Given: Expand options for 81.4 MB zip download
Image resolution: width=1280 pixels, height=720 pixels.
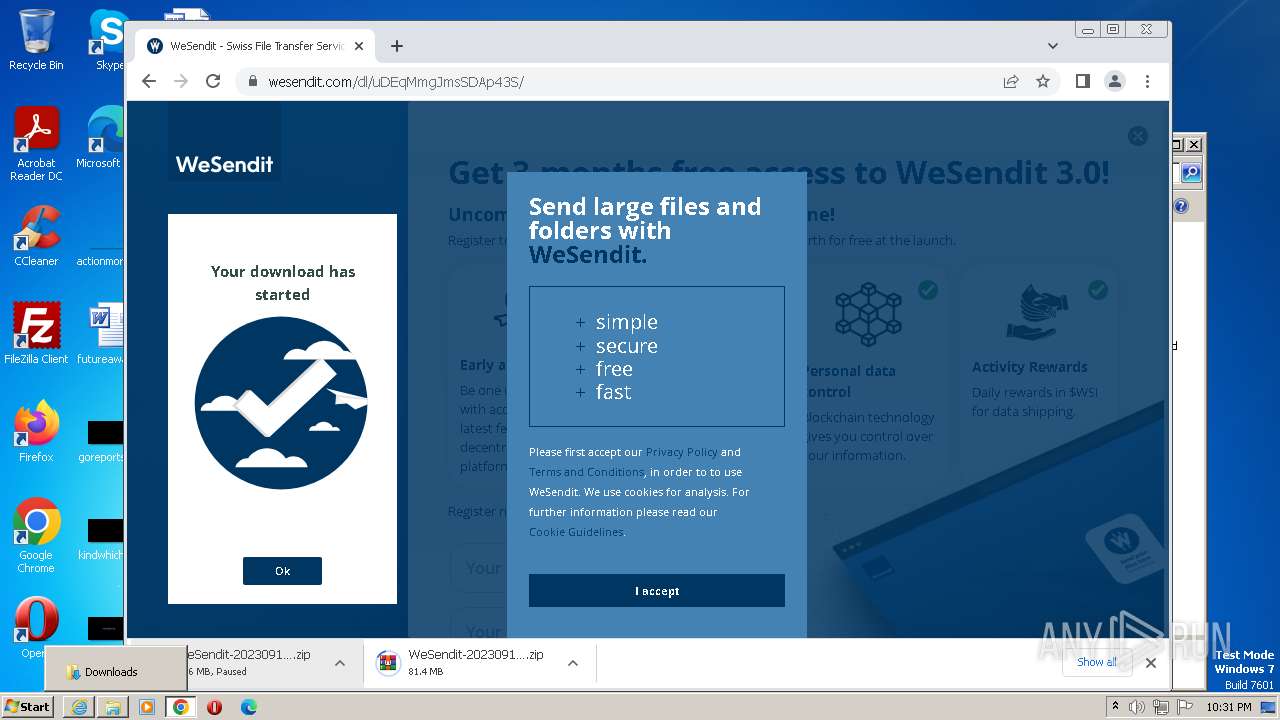Looking at the screenshot, I should [573, 663].
